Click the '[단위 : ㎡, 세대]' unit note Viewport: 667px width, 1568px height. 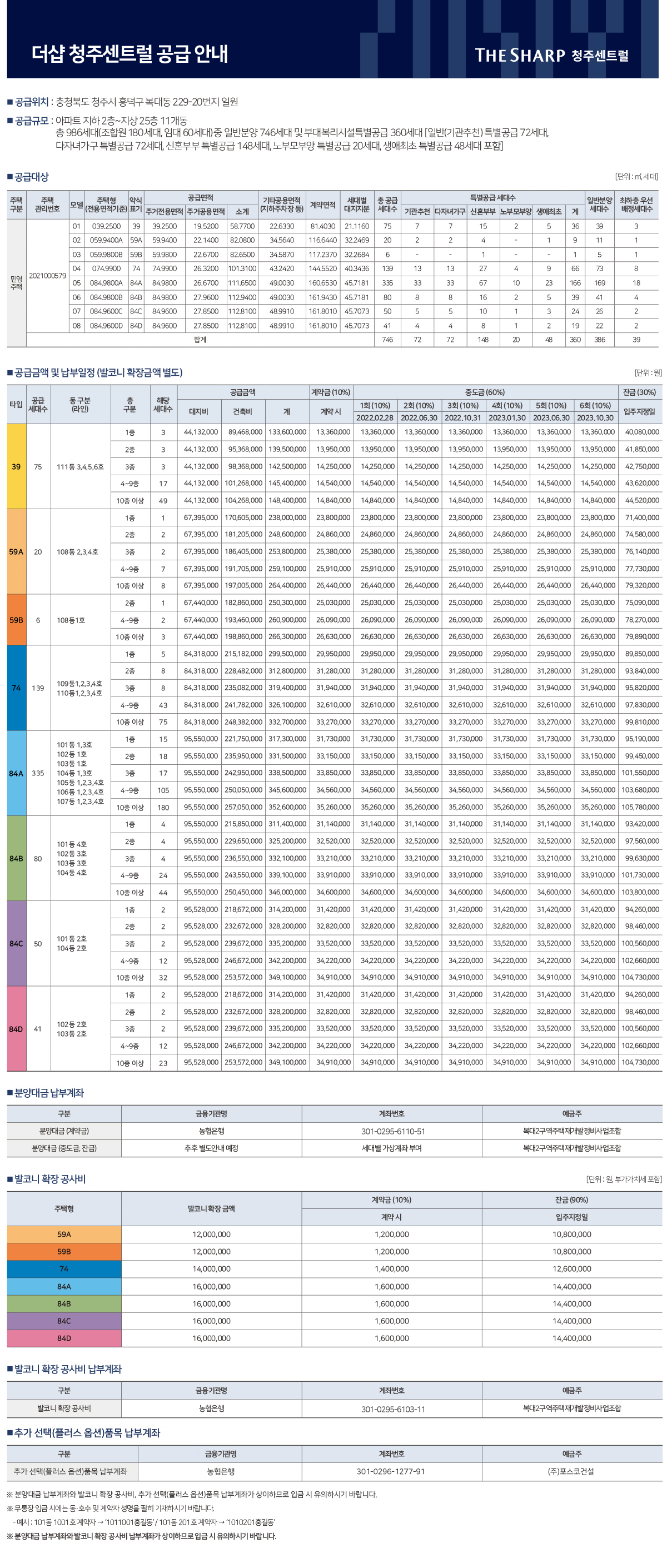click(636, 177)
